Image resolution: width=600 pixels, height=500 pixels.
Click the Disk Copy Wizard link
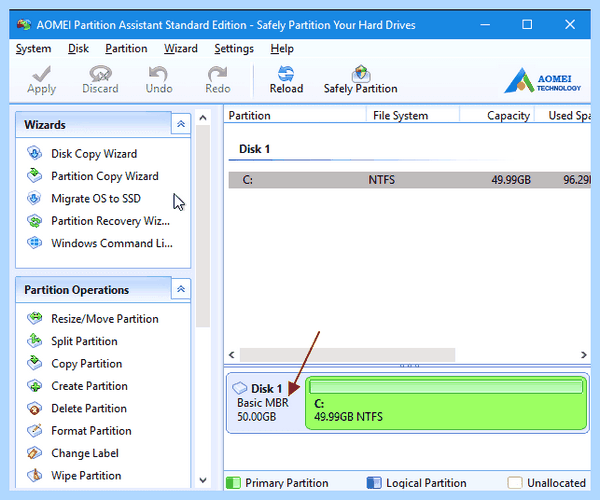[x=94, y=153]
